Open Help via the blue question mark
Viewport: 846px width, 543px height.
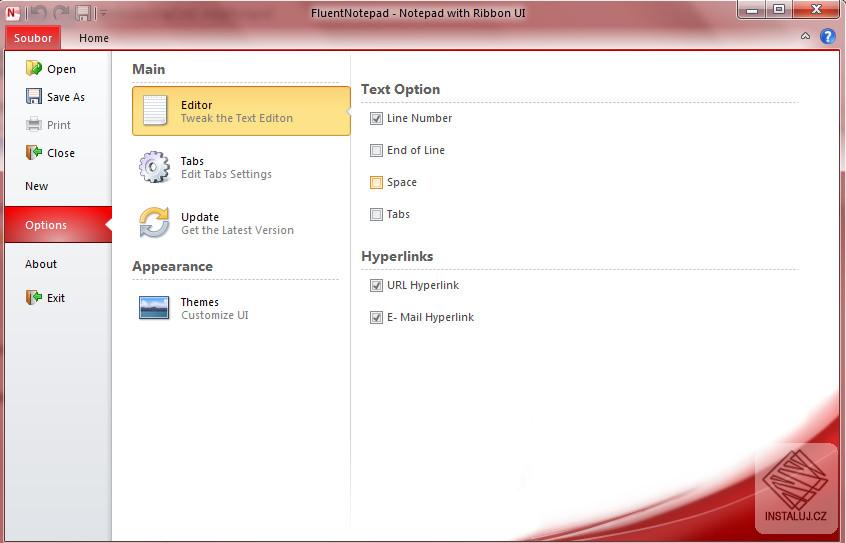click(x=828, y=36)
